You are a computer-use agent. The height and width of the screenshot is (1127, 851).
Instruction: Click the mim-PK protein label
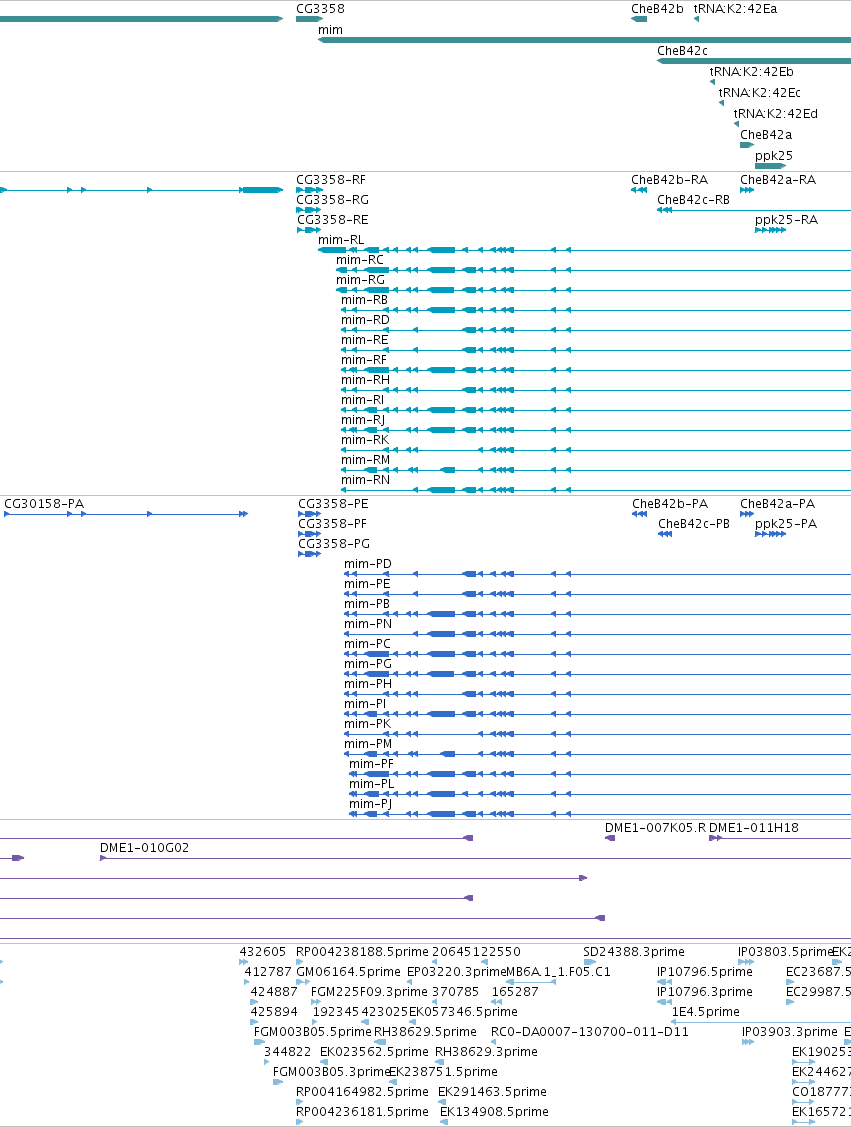coord(367,724)
